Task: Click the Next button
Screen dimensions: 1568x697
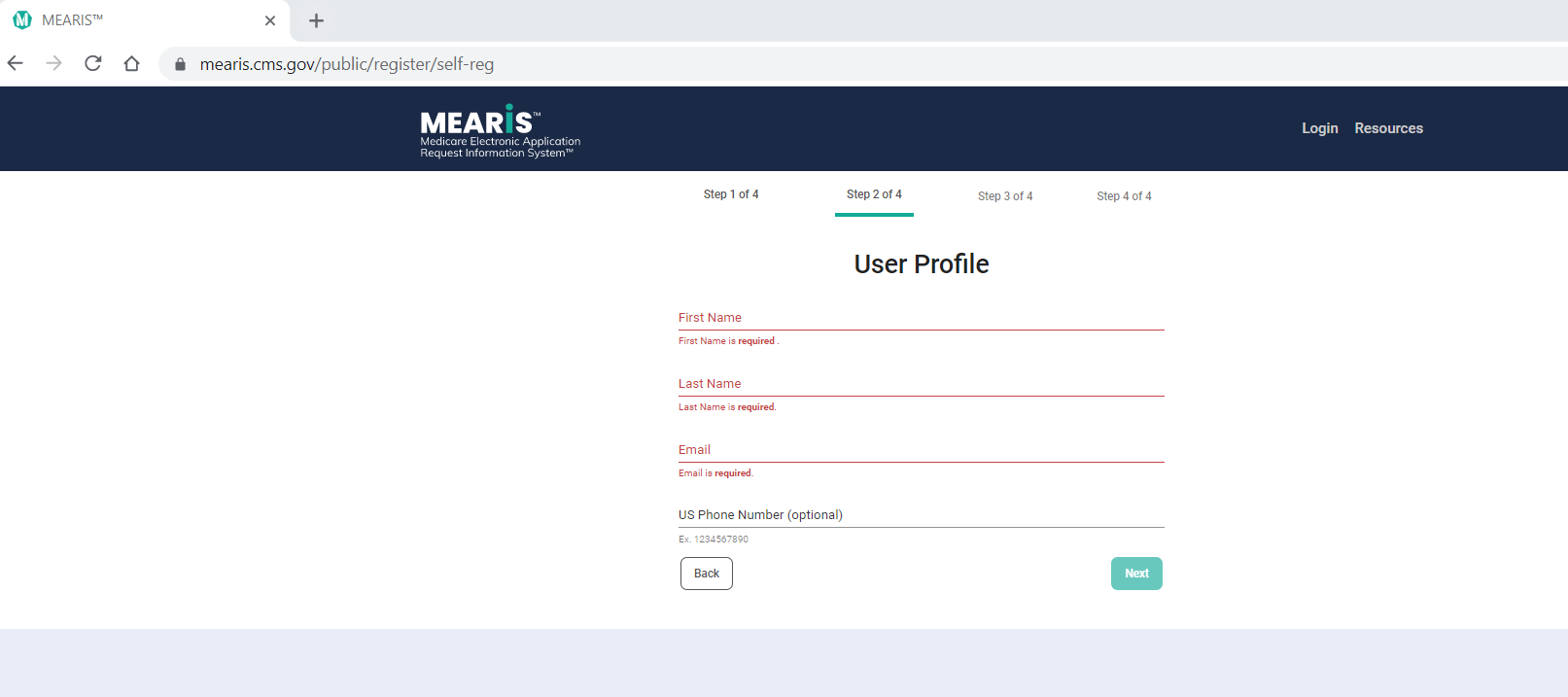Action: pos(1136,574)
